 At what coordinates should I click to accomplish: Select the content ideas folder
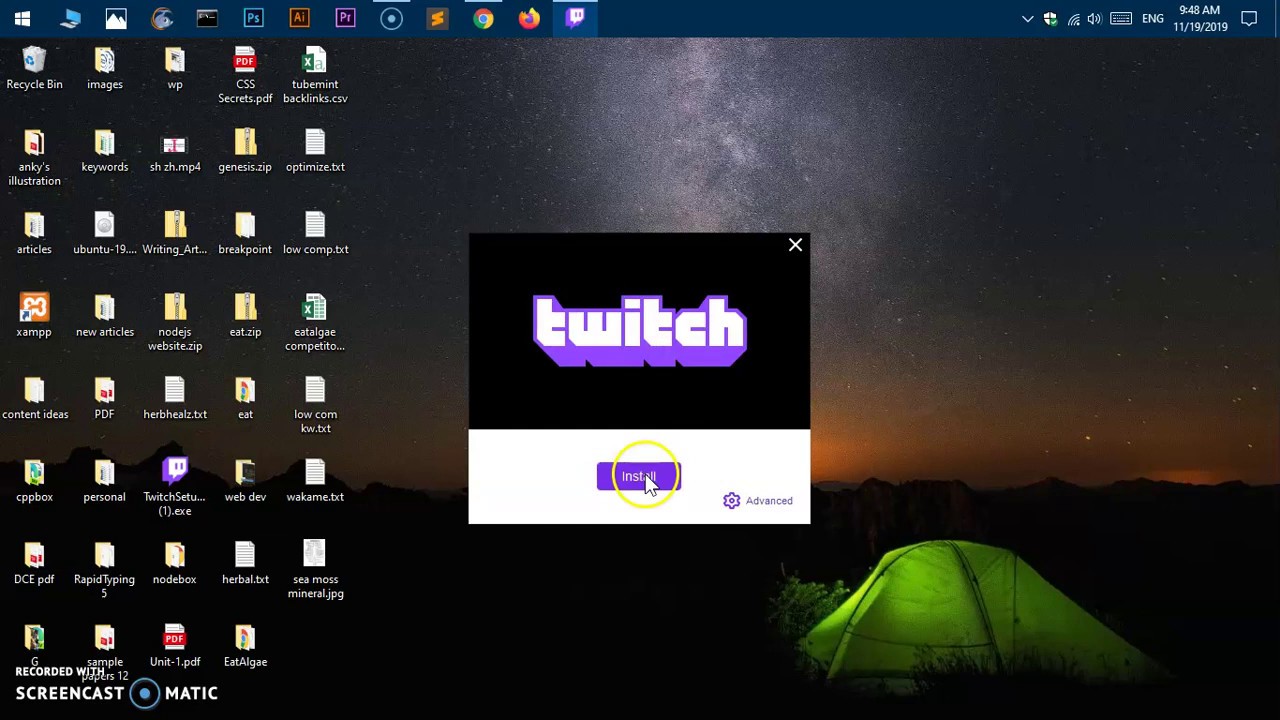[x=34, y=398]
